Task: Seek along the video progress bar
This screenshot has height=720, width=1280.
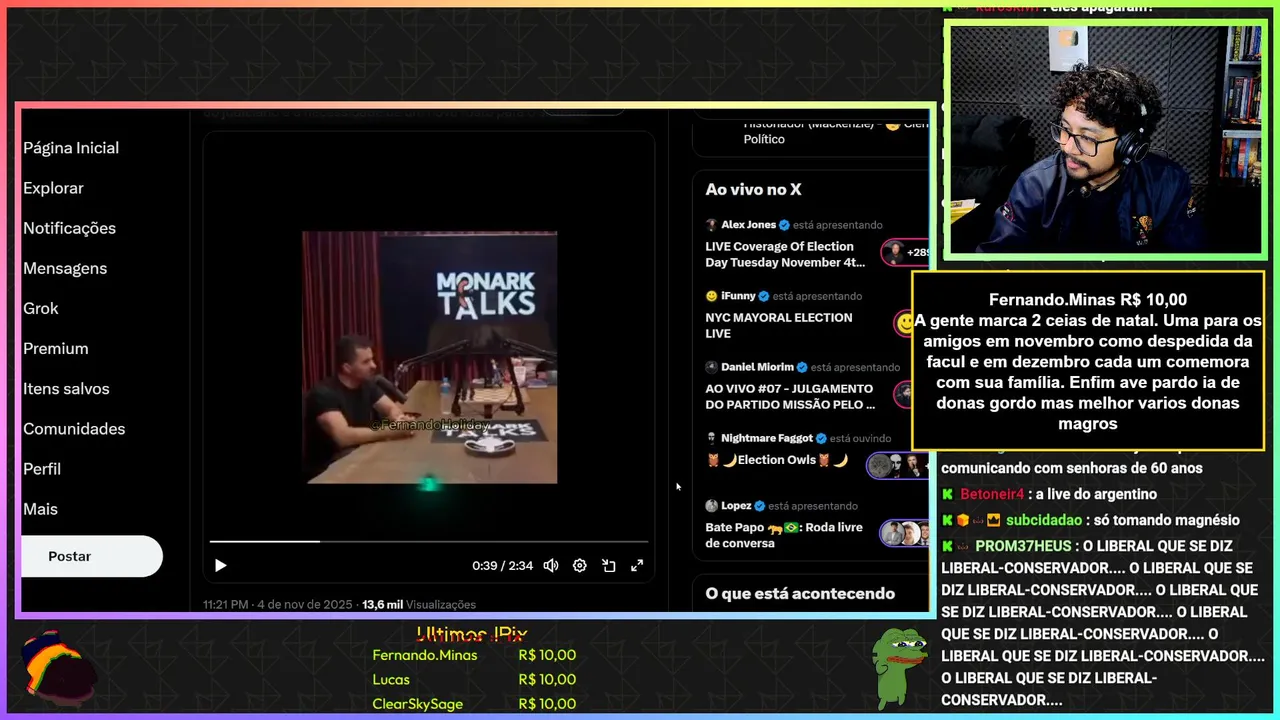Action: [x=429, y=542]
